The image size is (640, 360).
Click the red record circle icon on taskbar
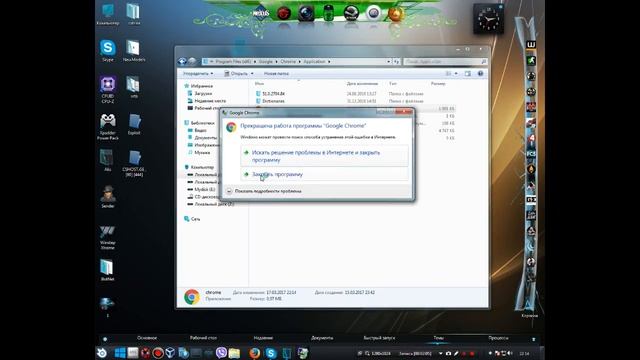[158, 353]
